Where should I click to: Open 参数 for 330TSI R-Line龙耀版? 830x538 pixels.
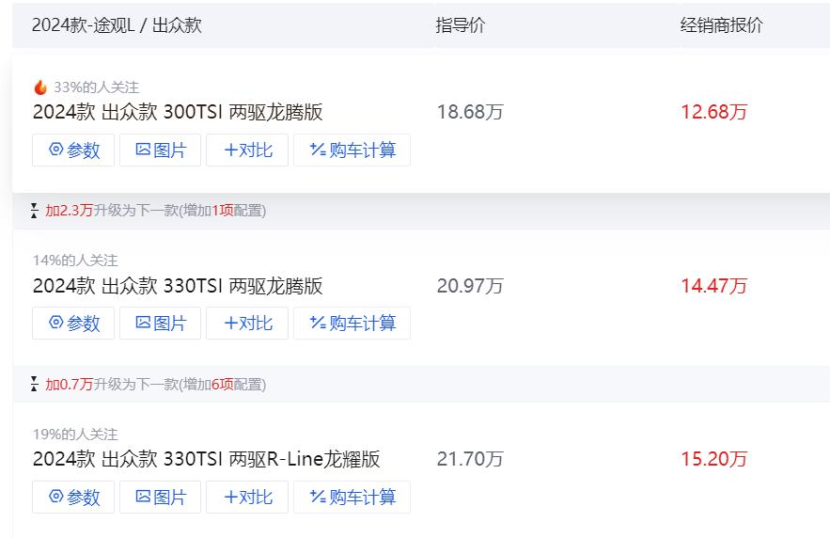pos(73,497)
